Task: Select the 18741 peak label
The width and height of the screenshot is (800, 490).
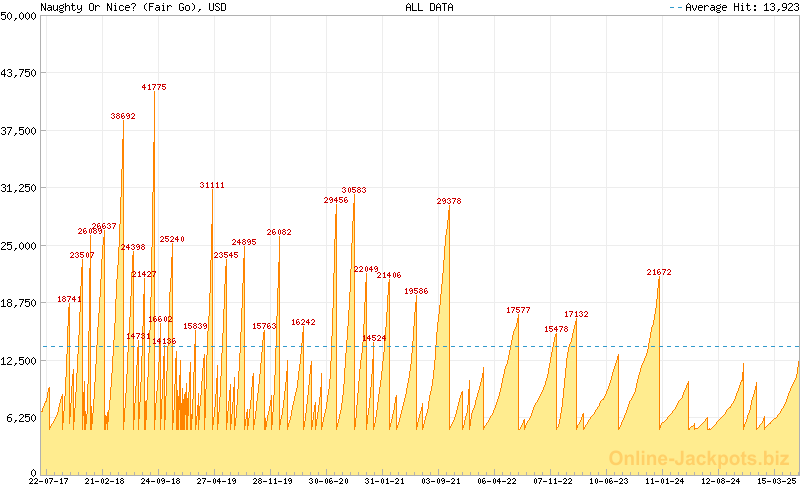Action: 69,299
